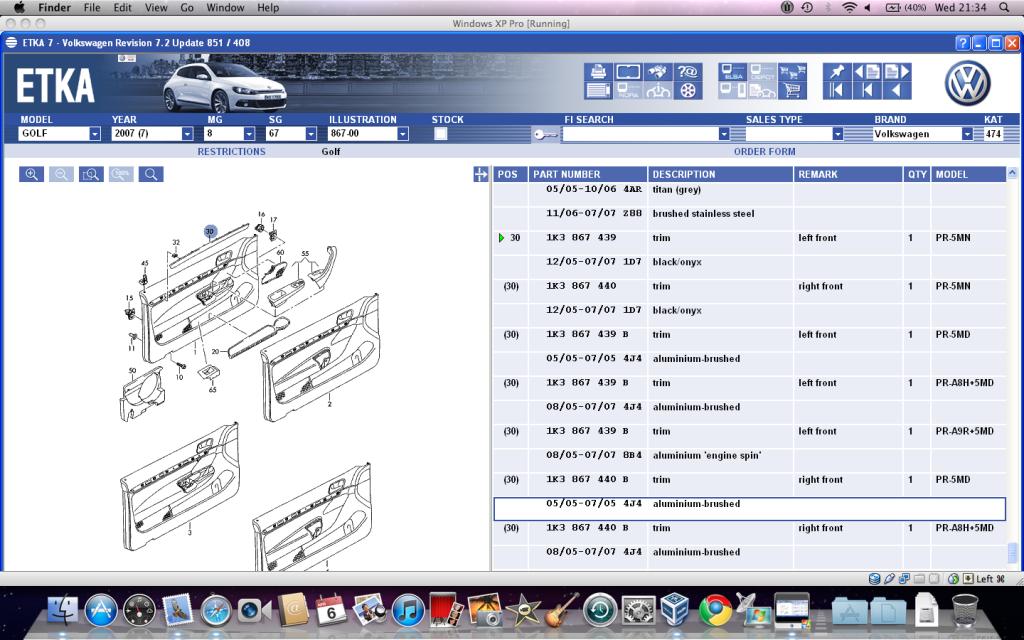
Task: Open the File menu
Action: click(92, 8)
